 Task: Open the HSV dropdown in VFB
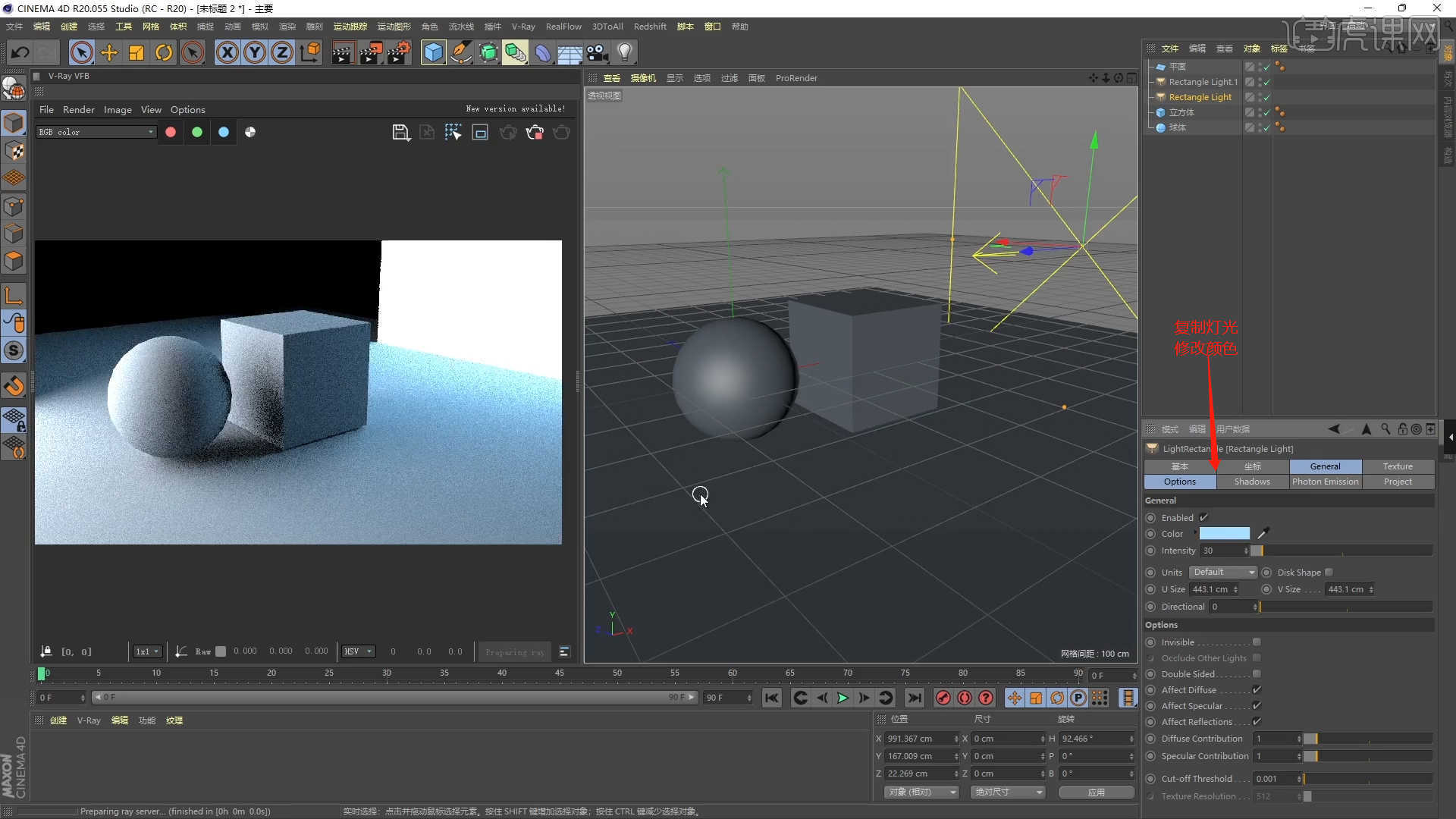358,651
